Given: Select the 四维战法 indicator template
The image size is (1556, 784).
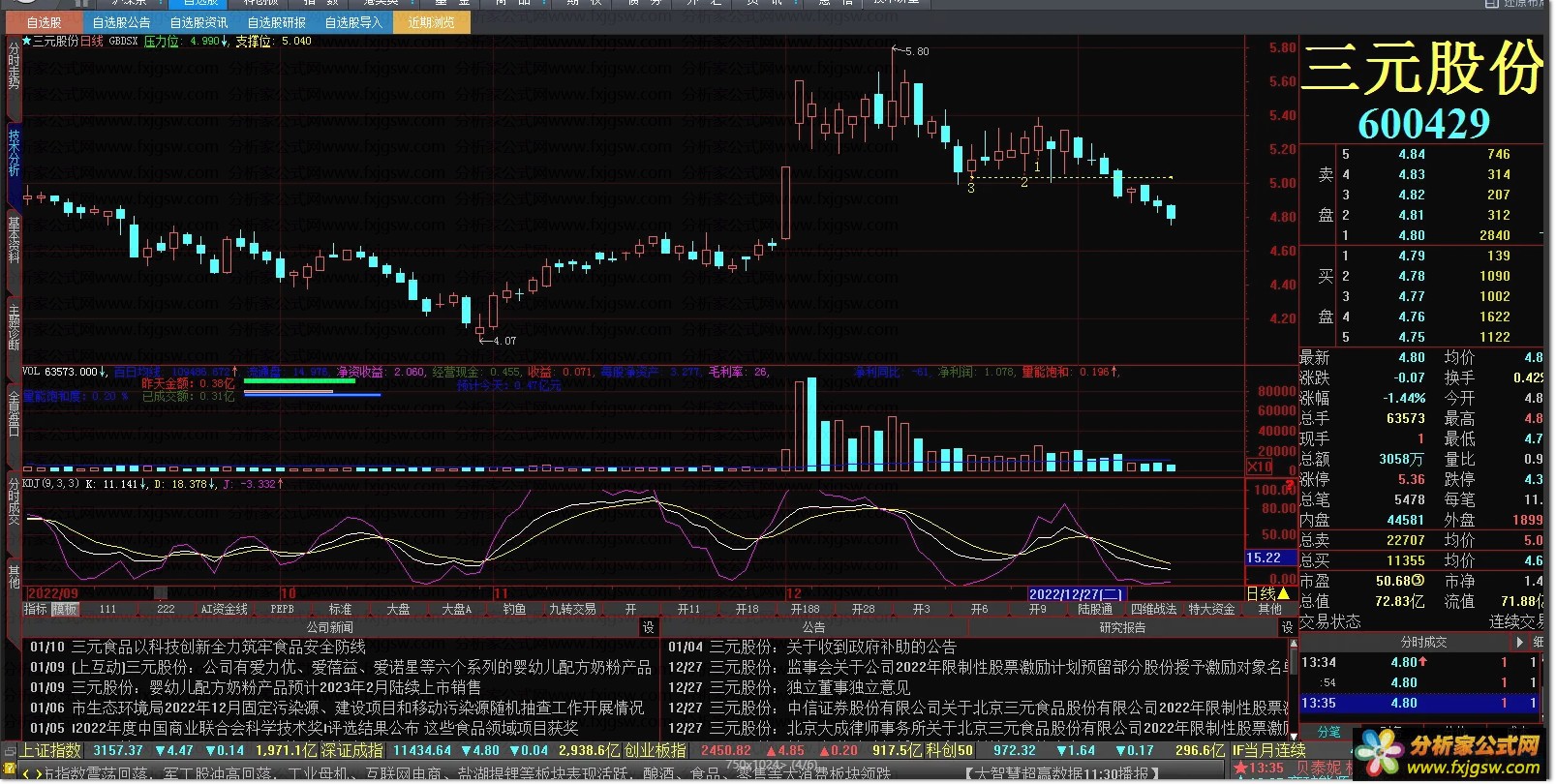Looking at the screenshot, I should point(1153,610).
